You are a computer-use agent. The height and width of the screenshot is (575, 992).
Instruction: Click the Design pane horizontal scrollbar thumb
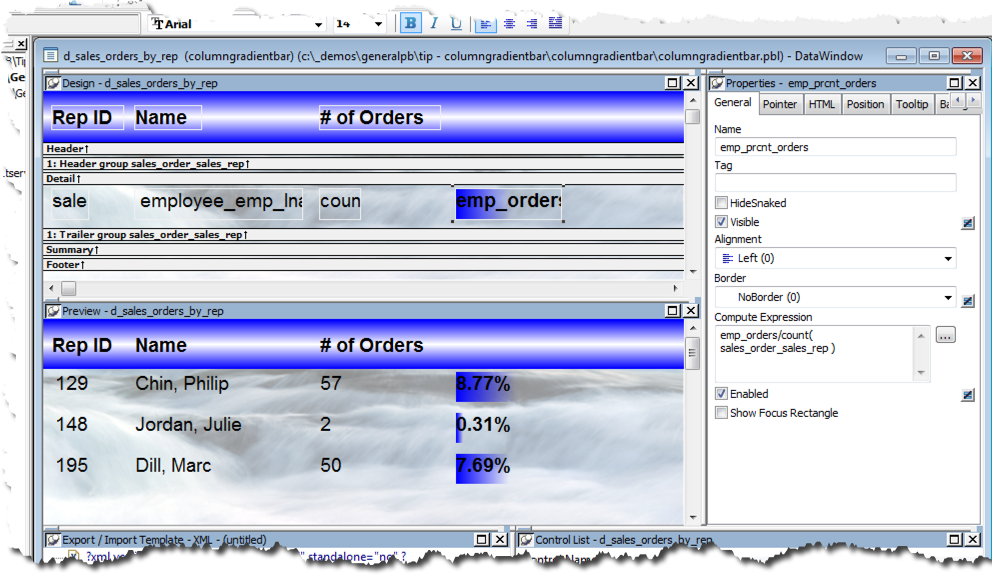[x=68, y=288]
